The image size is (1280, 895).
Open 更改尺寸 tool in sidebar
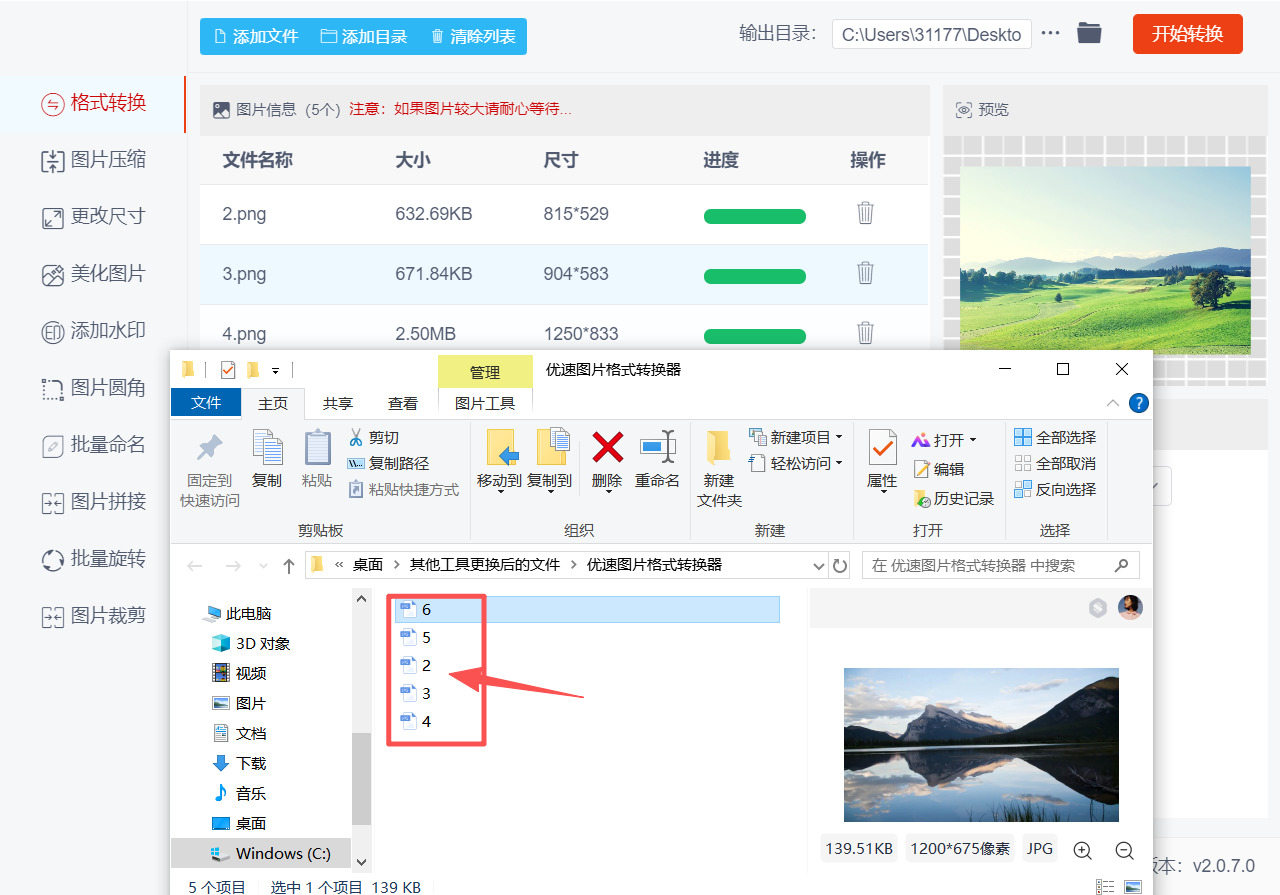[93, 216]
